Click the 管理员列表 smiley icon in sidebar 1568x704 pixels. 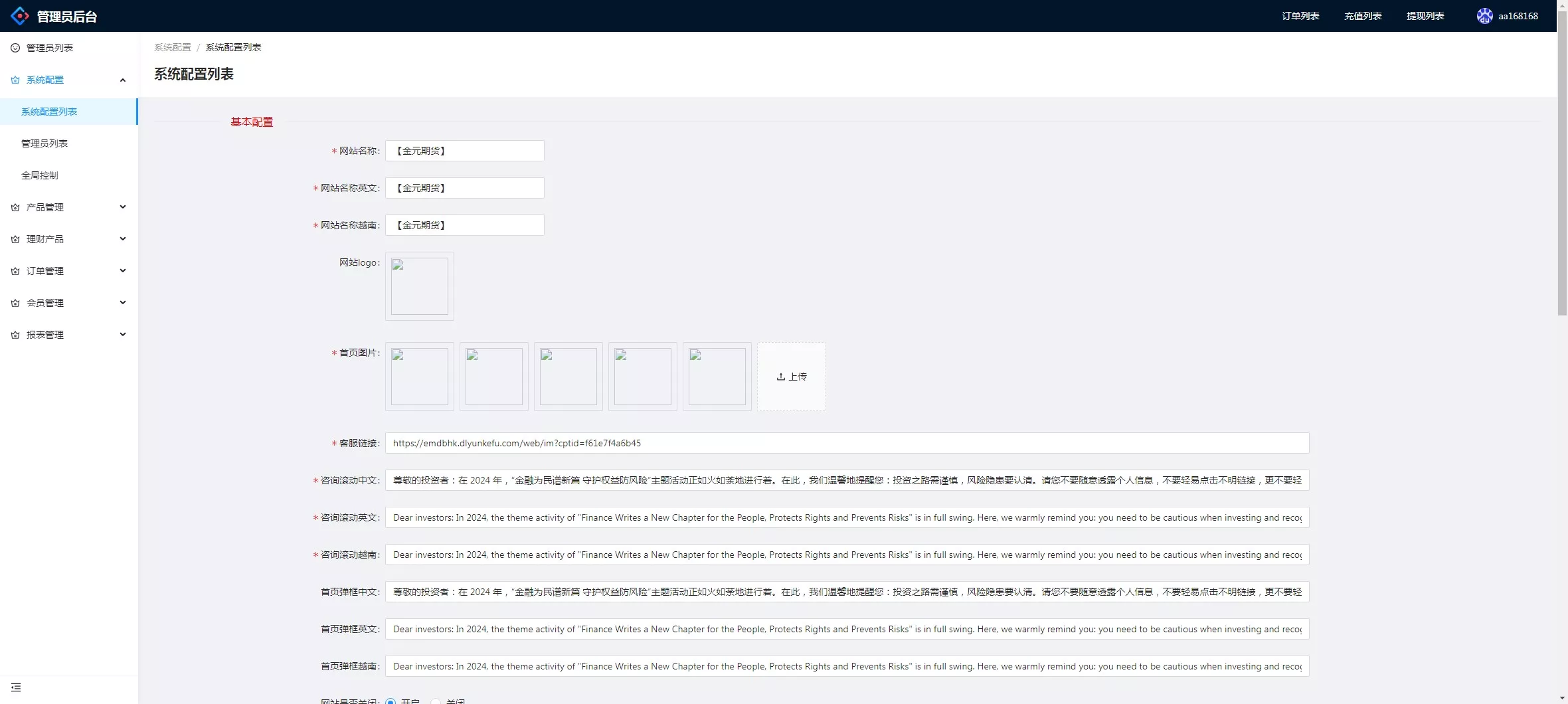click(15, 48)
